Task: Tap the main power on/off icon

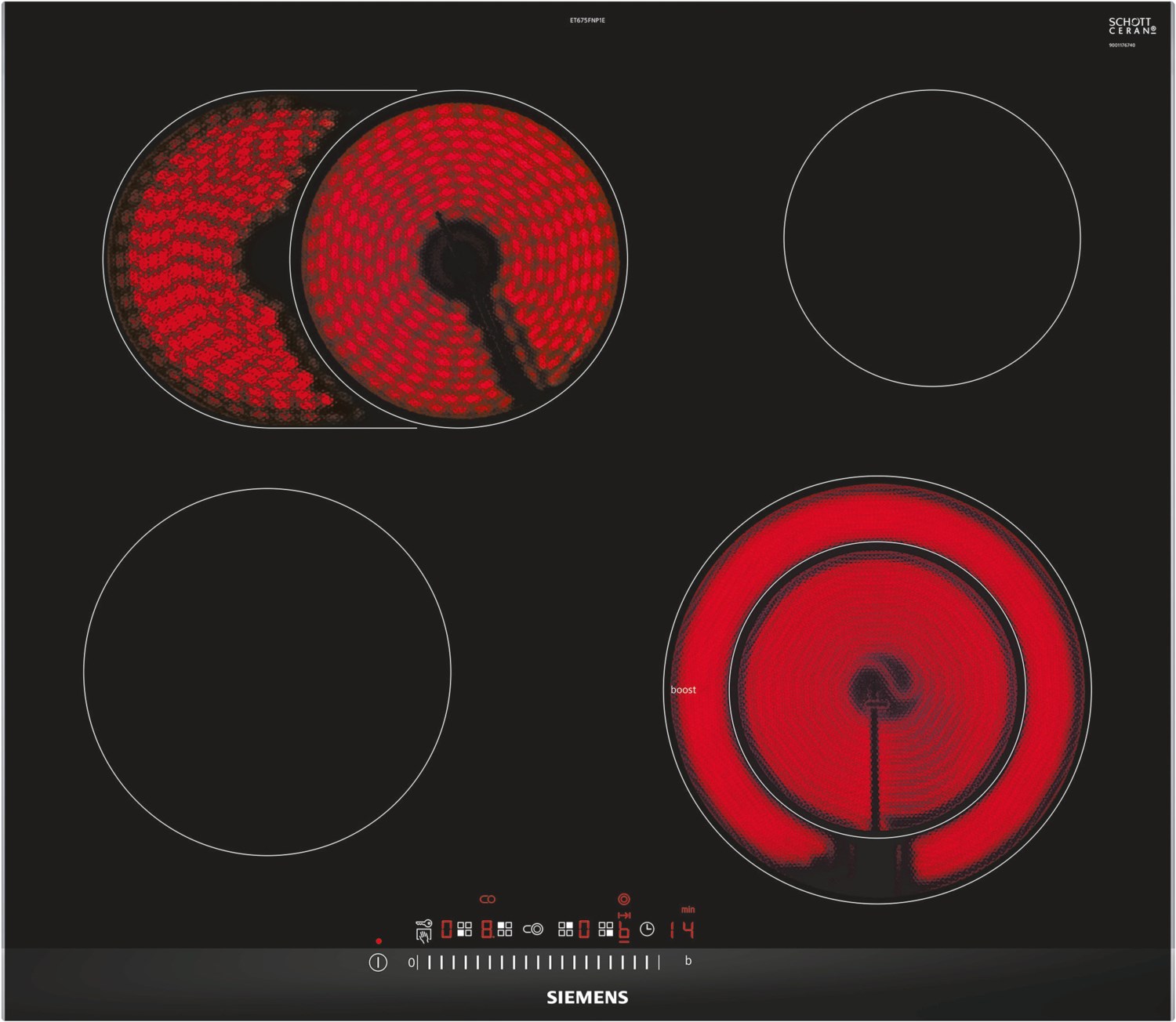Action: (378, 962)
